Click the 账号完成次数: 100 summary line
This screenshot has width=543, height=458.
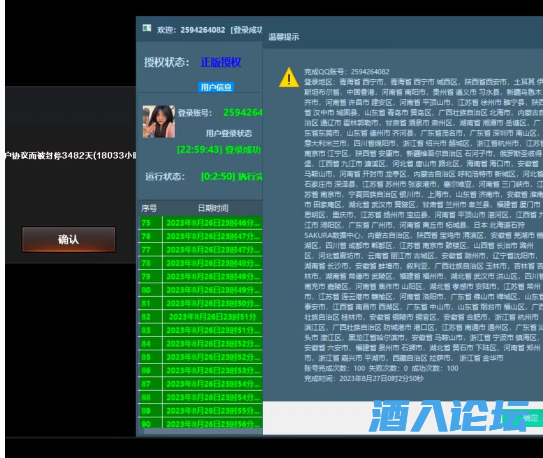tap(381, 368)
